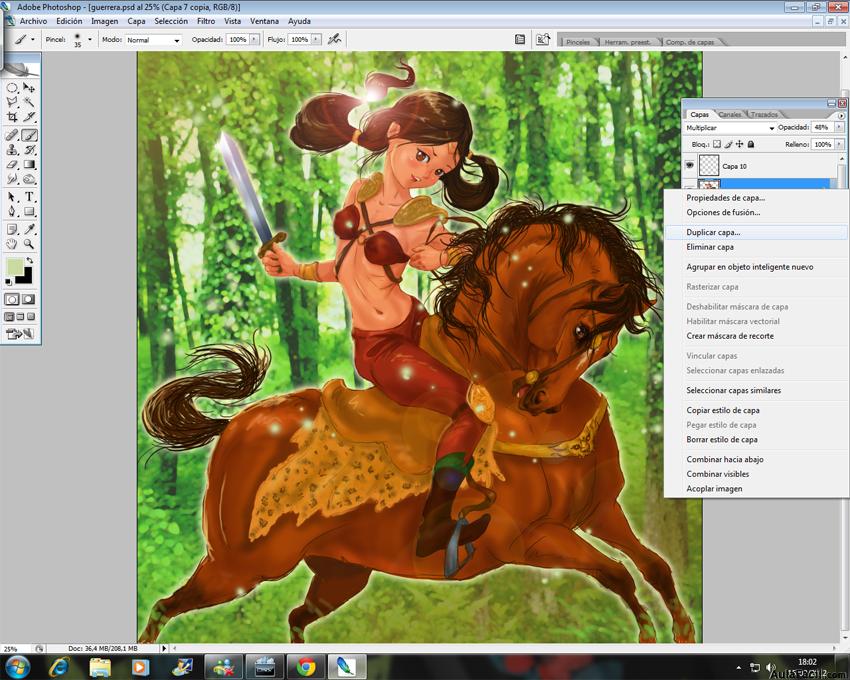
Task: Select the Smudge tool
Action: tap(12, 179)
